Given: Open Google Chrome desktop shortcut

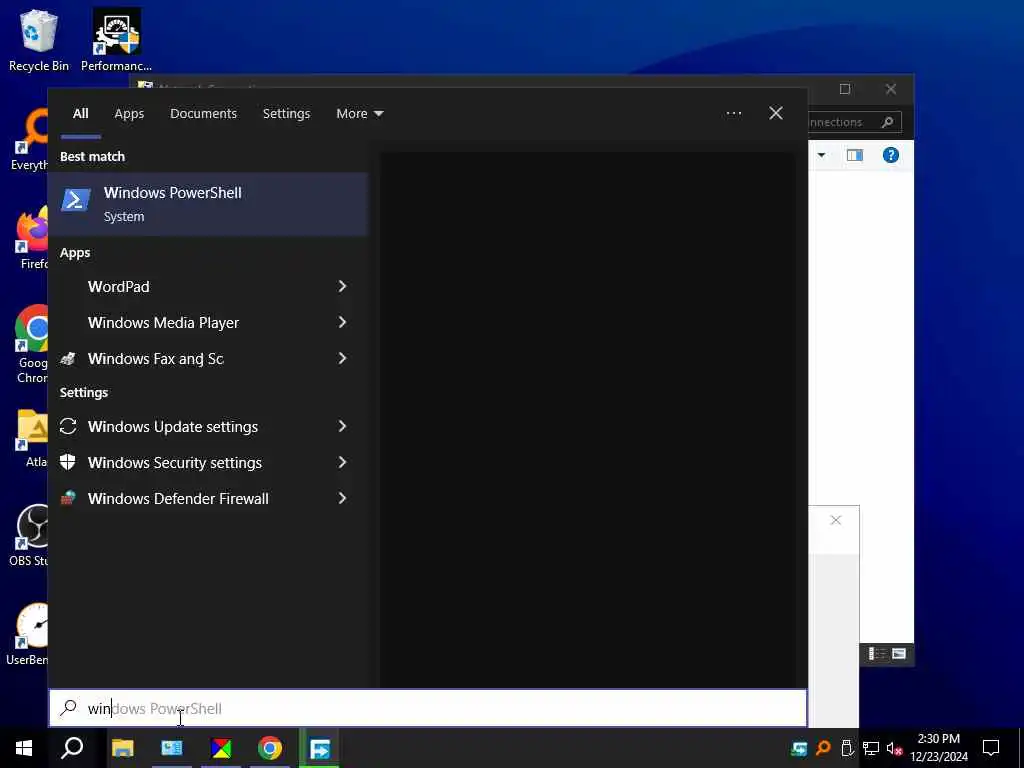Looking at the screenshot, I should [29, 345].
